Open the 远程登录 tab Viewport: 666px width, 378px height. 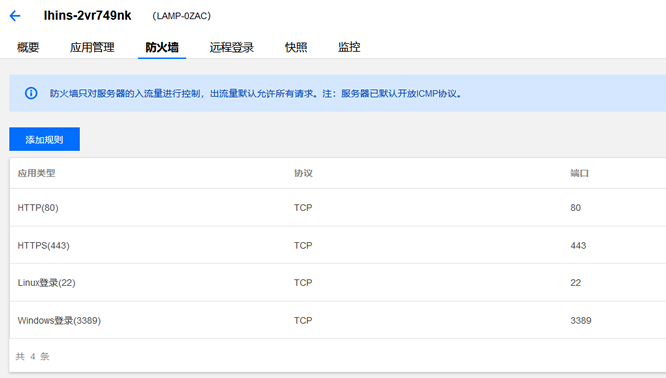pyautogui.click(x=231, y=47)
